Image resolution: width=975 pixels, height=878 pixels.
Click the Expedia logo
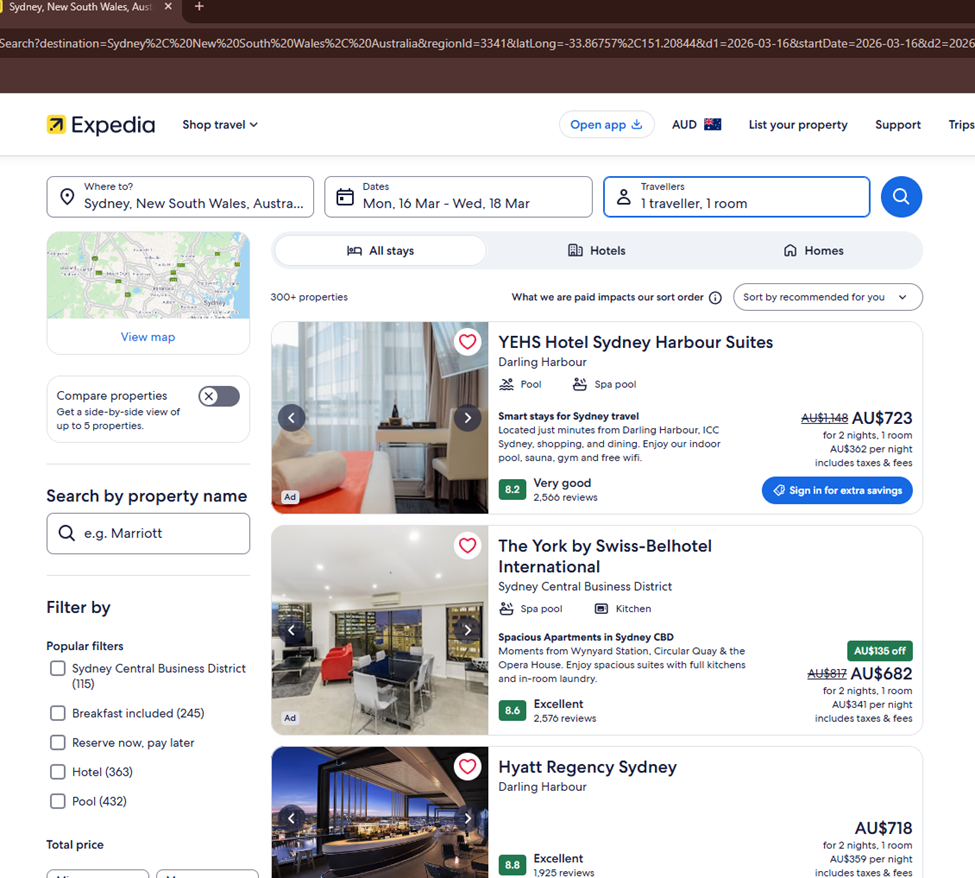[x=101, y=125]
